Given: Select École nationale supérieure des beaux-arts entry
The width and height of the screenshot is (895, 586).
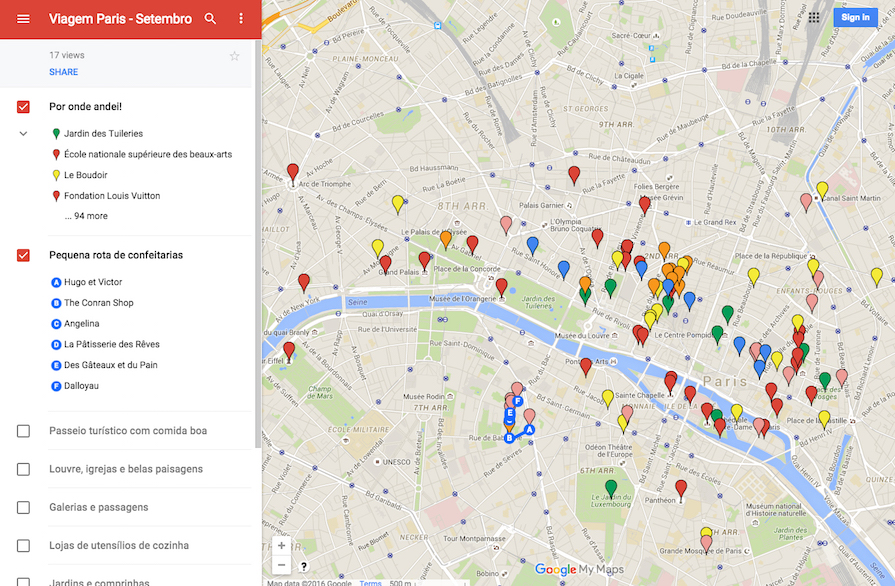Looking at the screenshot, I should [148, 154].
